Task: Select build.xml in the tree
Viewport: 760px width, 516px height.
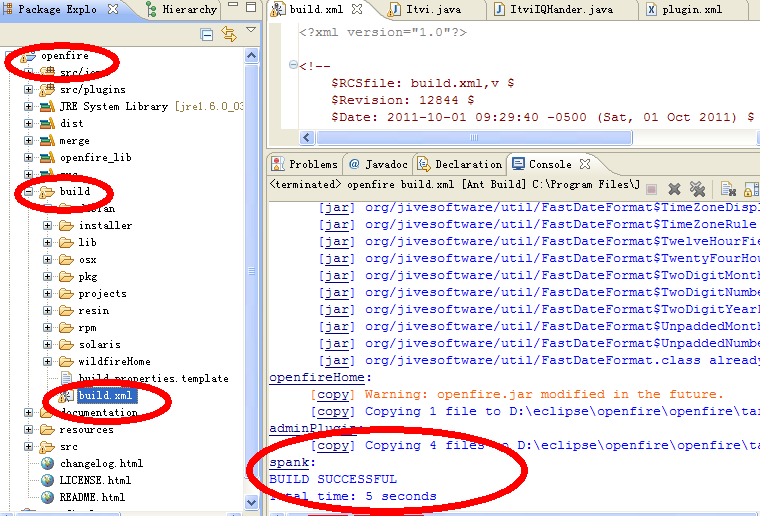Action: coord(105,395)
